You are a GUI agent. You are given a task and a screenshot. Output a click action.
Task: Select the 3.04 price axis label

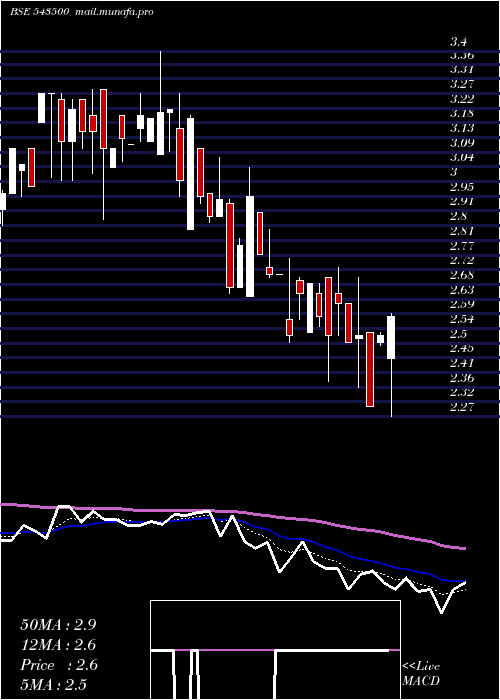(462, 157)
